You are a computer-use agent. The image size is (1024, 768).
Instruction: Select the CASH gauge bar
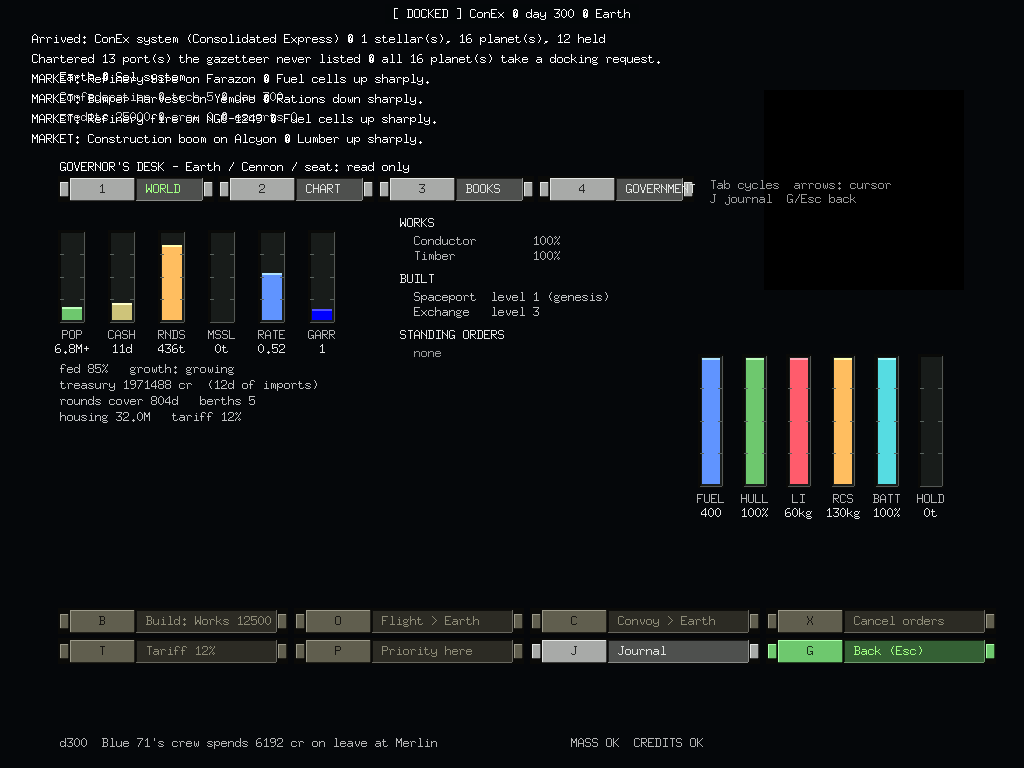click(x=122, y=277)
